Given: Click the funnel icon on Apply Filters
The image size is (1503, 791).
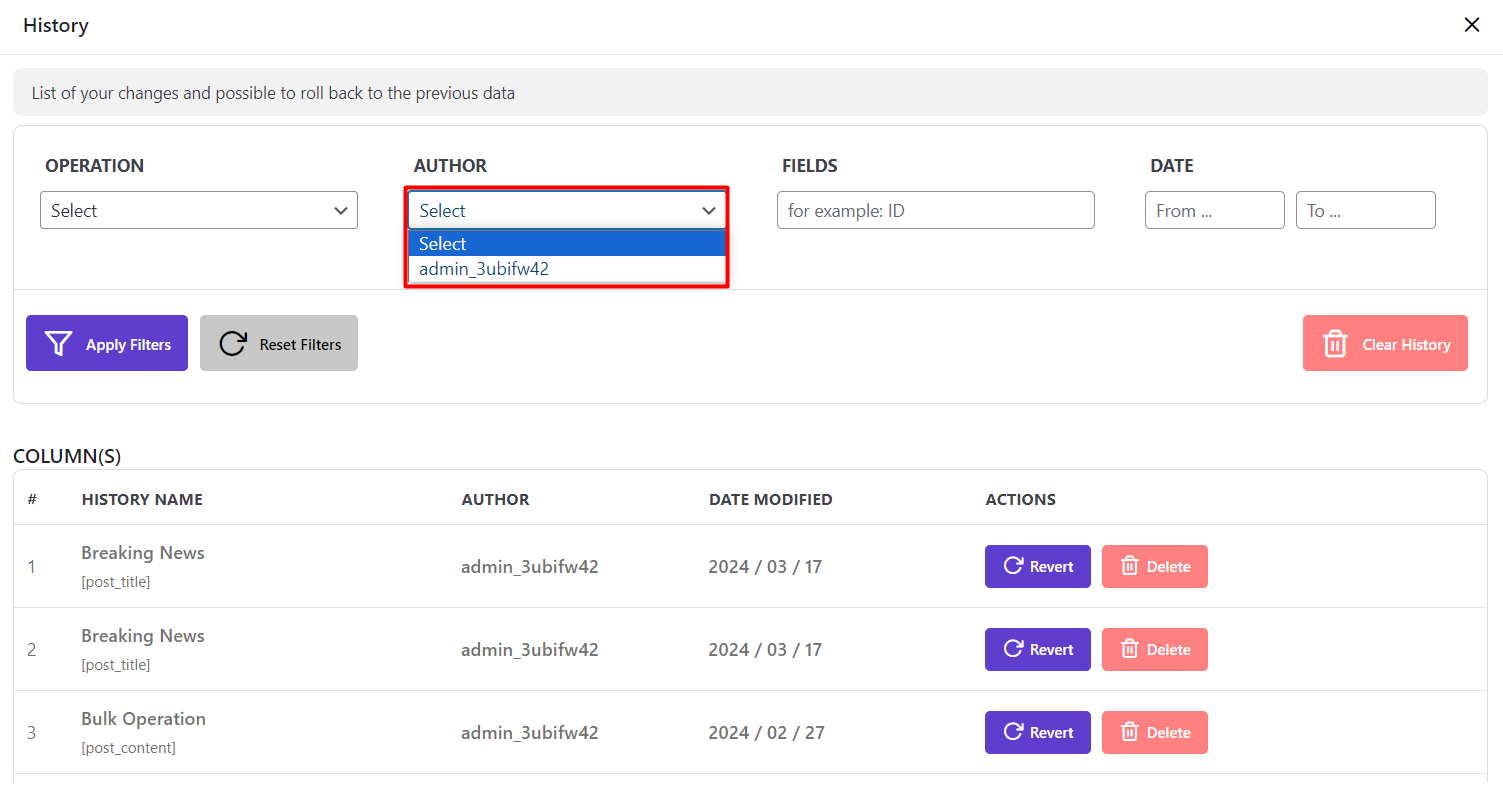Looking at the screenshot, I should click(x=59, y=344).
